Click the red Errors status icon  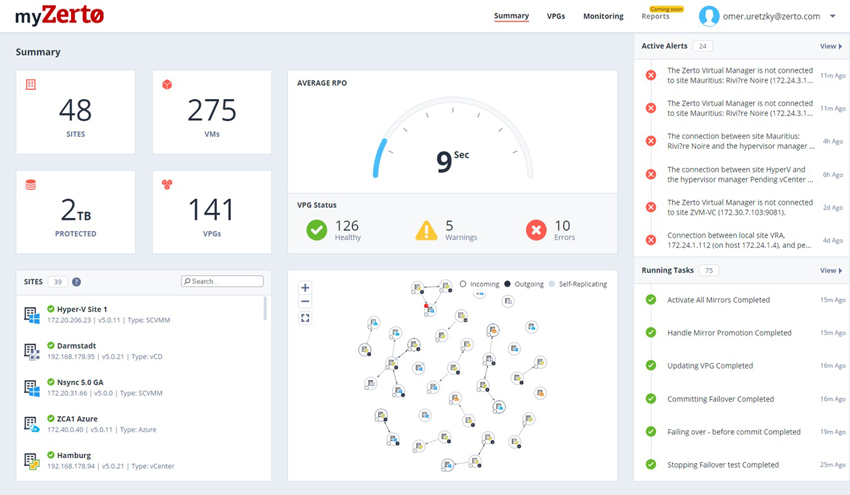tap(536, 230)
